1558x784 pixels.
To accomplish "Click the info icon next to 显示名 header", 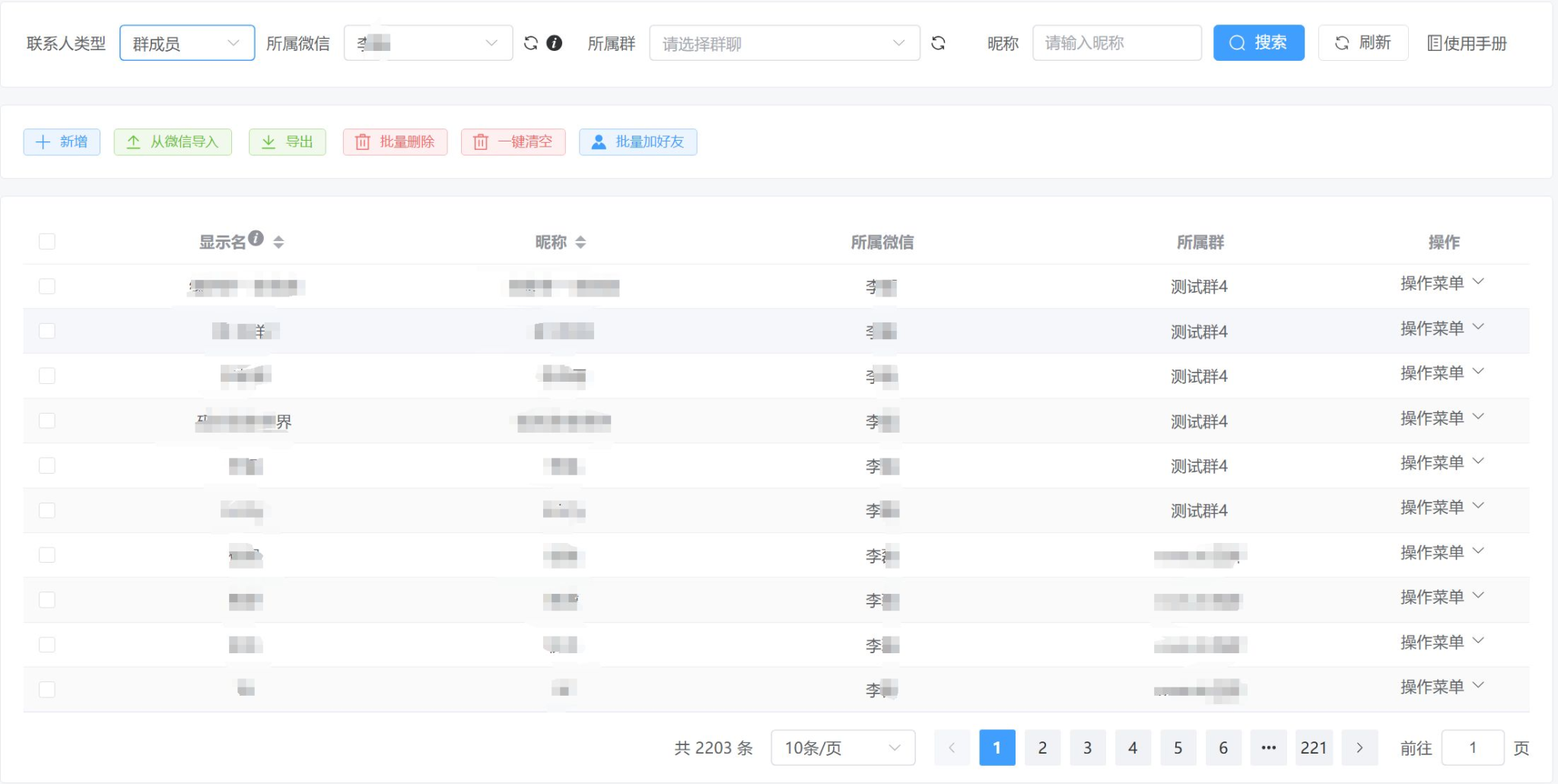I will [x=258, y=236].
